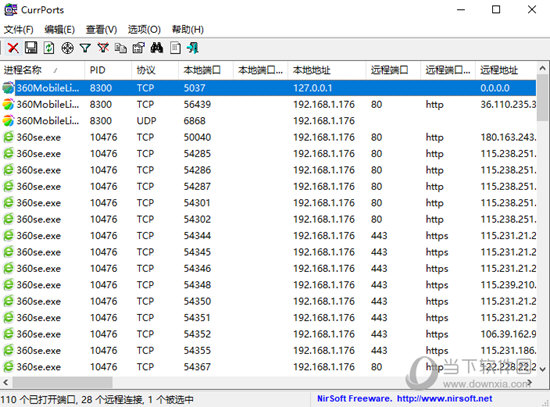Select the row with local port 54287
This screenshot has height=407, width=550.
tap(269, 186)
